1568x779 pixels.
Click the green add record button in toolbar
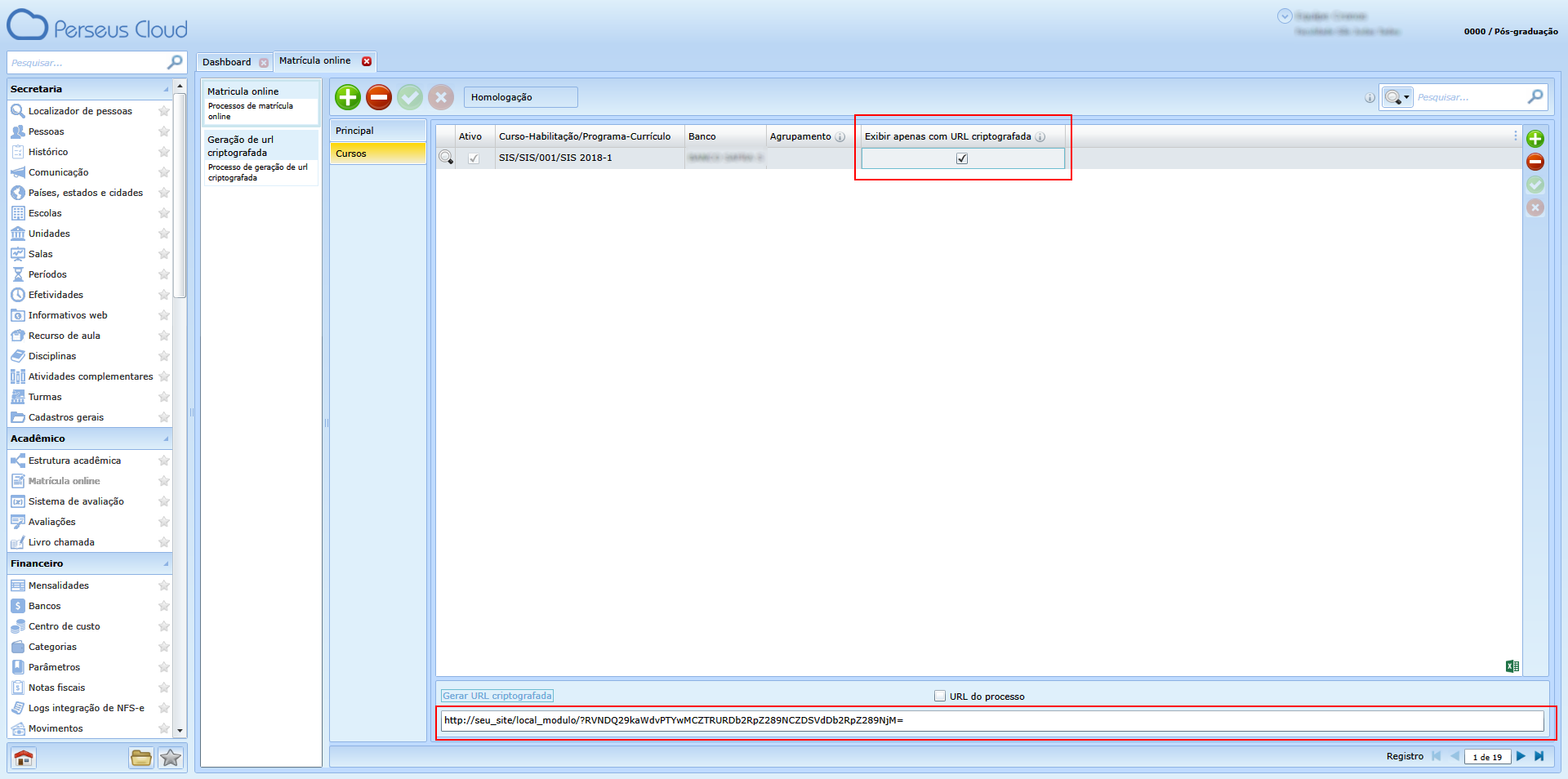[347, 97]
